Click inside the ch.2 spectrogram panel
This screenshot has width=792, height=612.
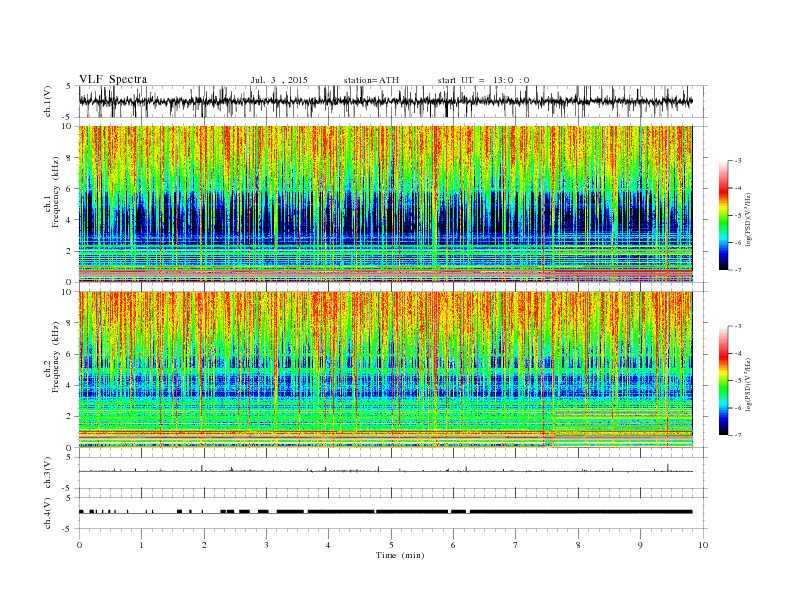click(385, 369)
